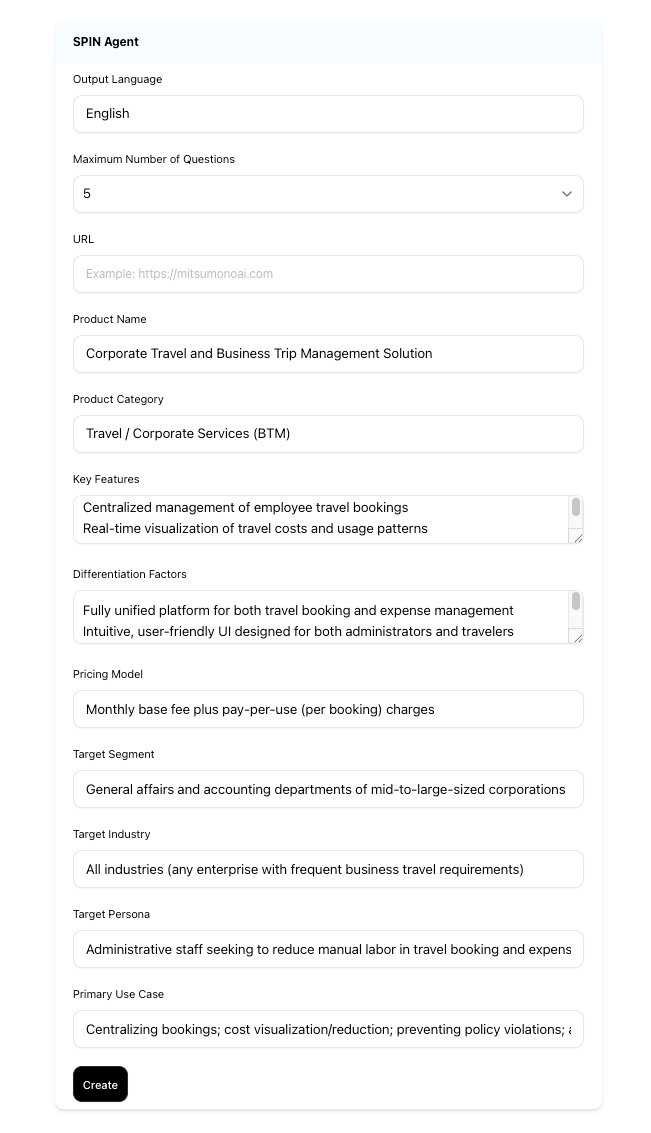The width and height of the screenshot is (651, 1133).
Task: Click the Key Features scrollbar thumb
Action: 576,507
